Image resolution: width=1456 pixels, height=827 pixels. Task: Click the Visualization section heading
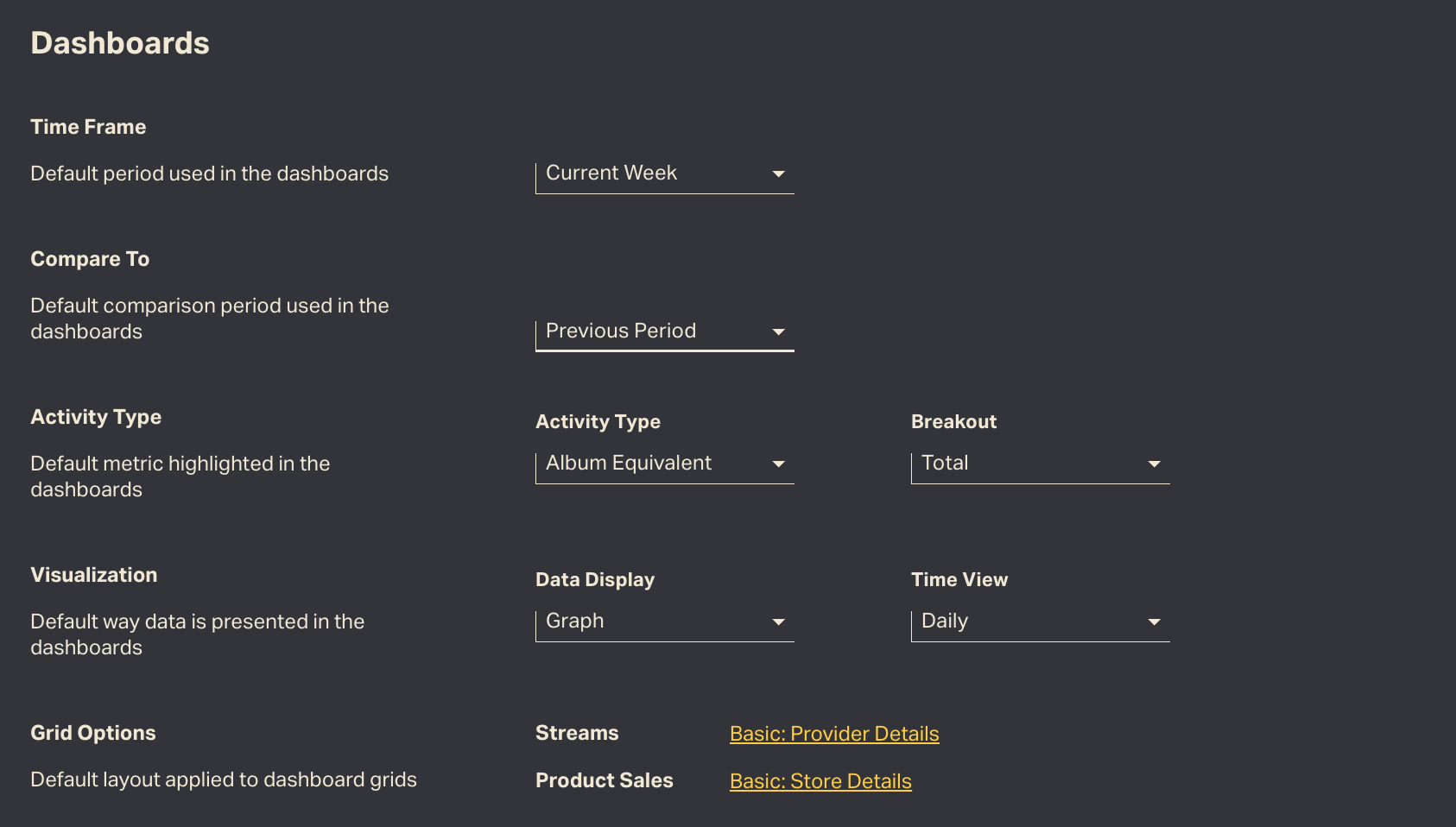pyautogui.click(x=94, y=575)
